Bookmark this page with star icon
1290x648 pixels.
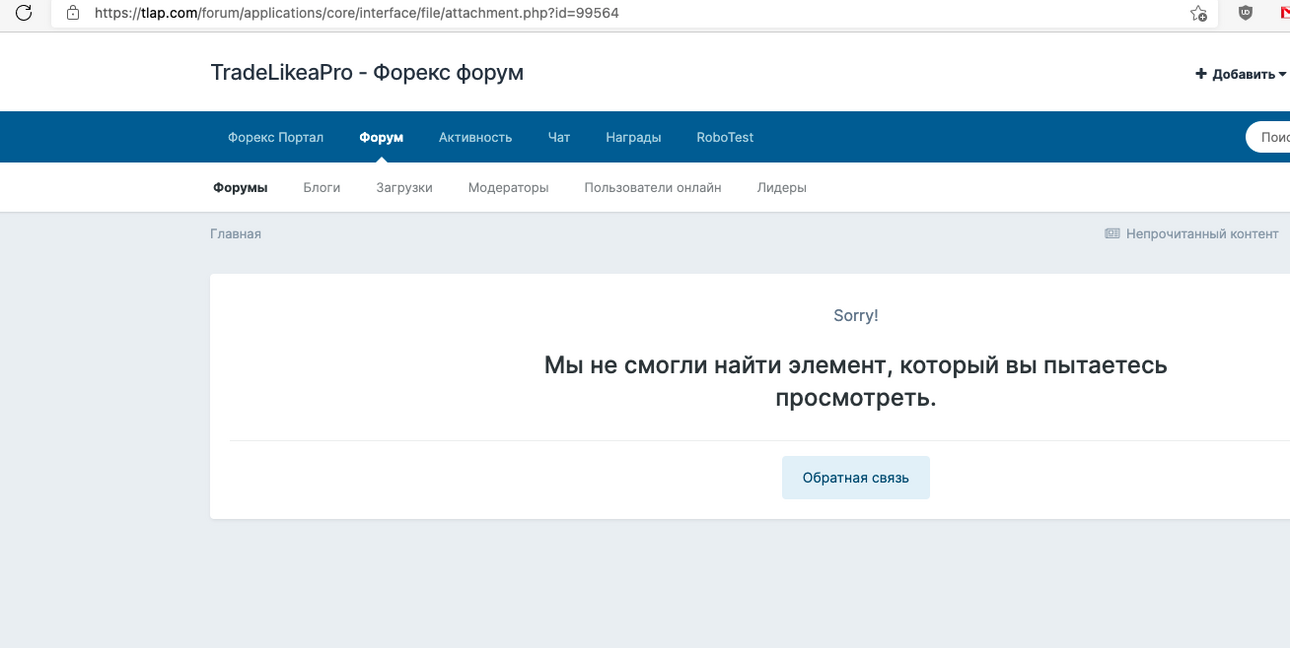coord(1198,13)
